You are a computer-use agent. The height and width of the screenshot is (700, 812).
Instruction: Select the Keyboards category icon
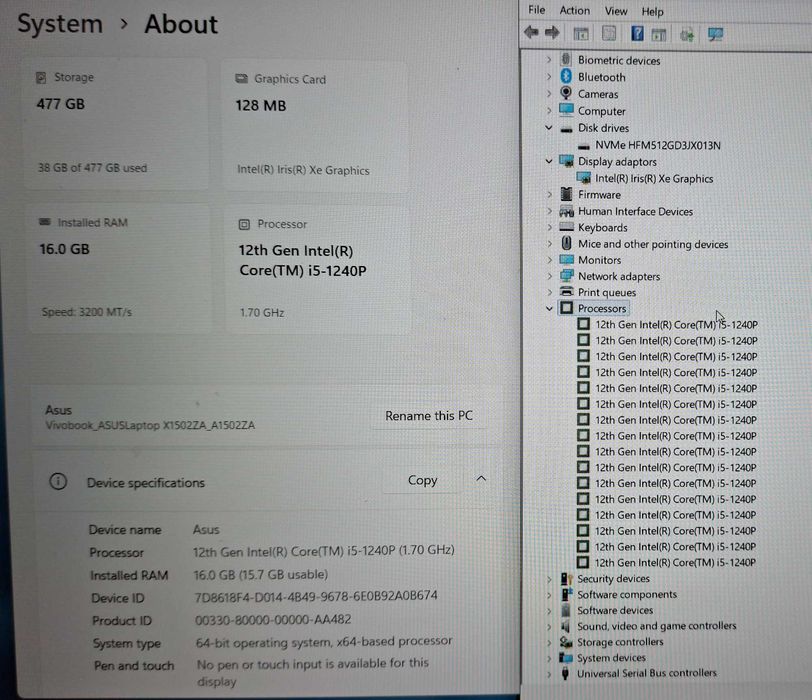[x=567, y=227]
